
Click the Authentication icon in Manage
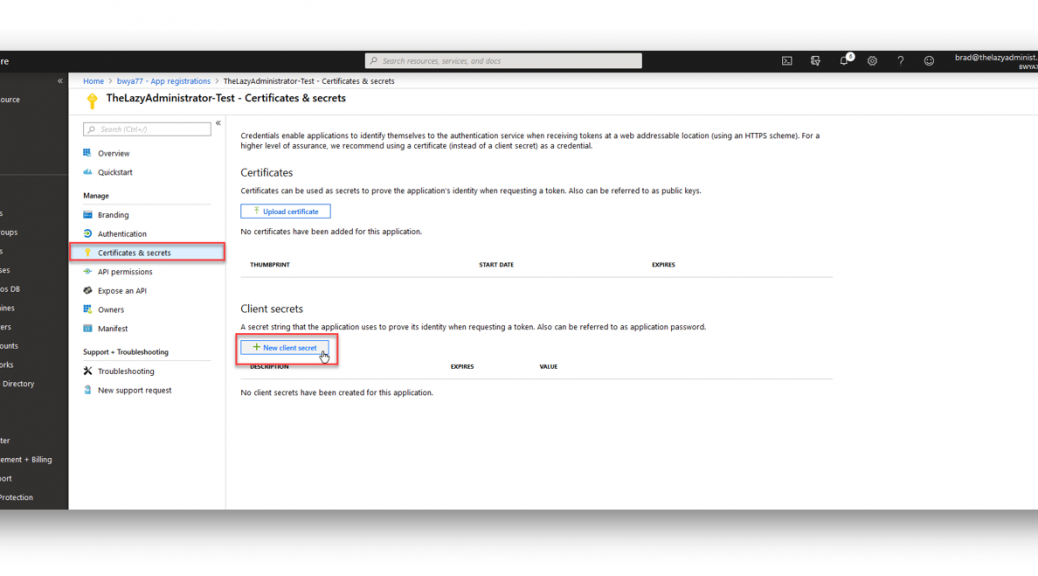87,234
